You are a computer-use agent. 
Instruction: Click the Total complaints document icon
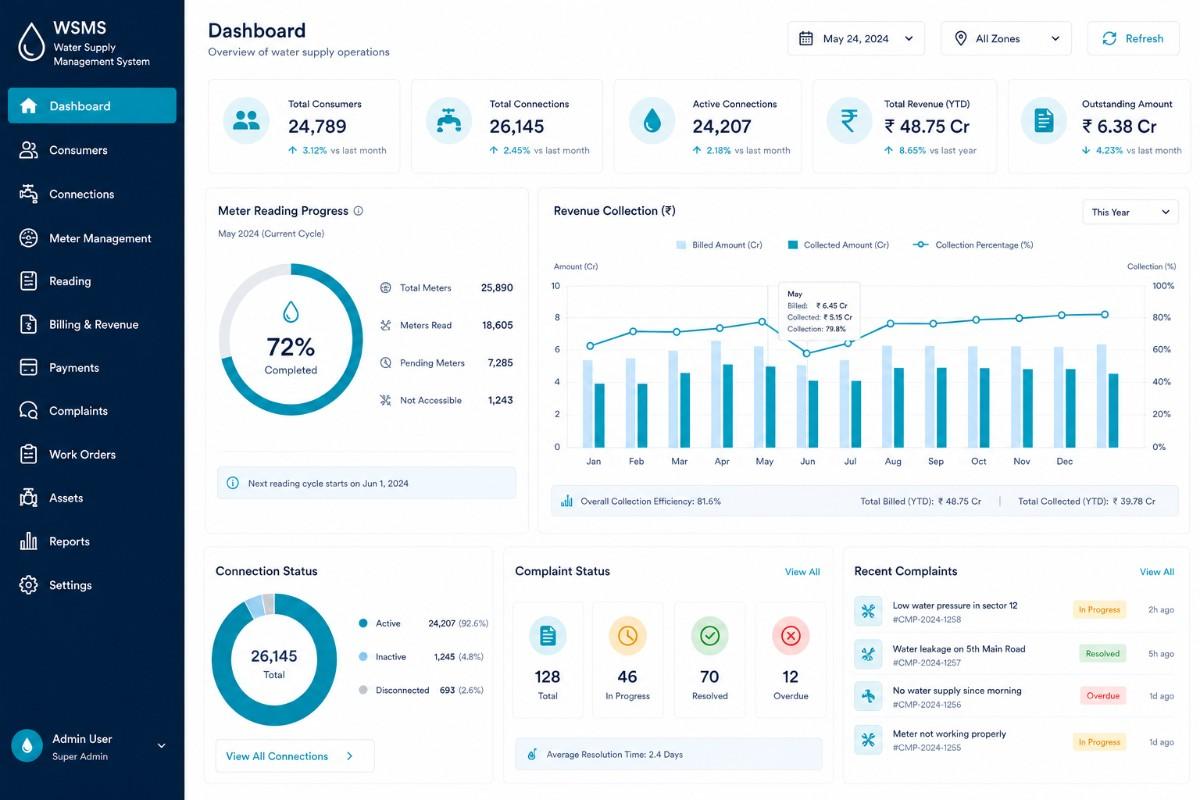point(547,635)
